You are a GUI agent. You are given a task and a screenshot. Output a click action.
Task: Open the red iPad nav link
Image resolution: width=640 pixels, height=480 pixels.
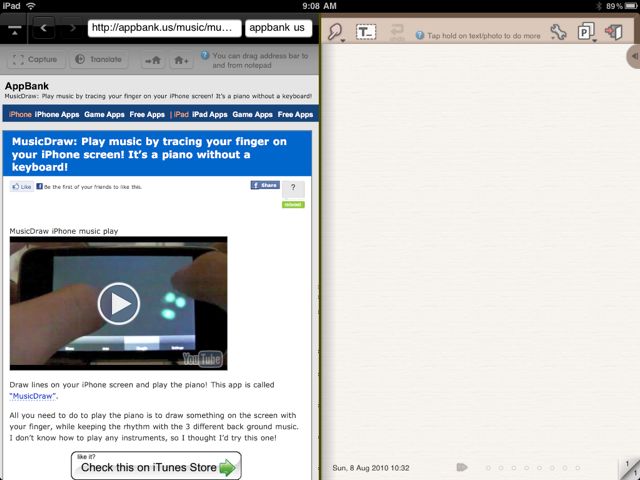(x=181, y=115)
